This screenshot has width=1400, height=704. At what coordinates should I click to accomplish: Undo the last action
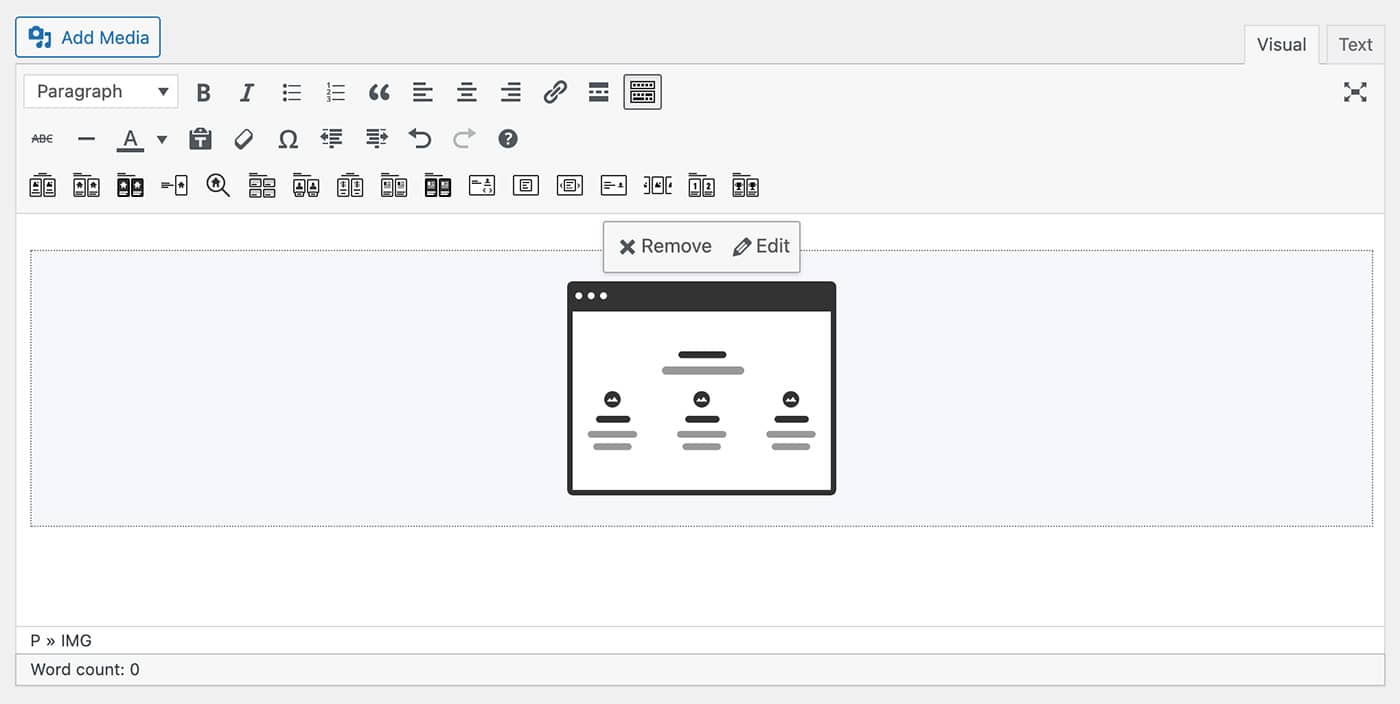point(420,139)
